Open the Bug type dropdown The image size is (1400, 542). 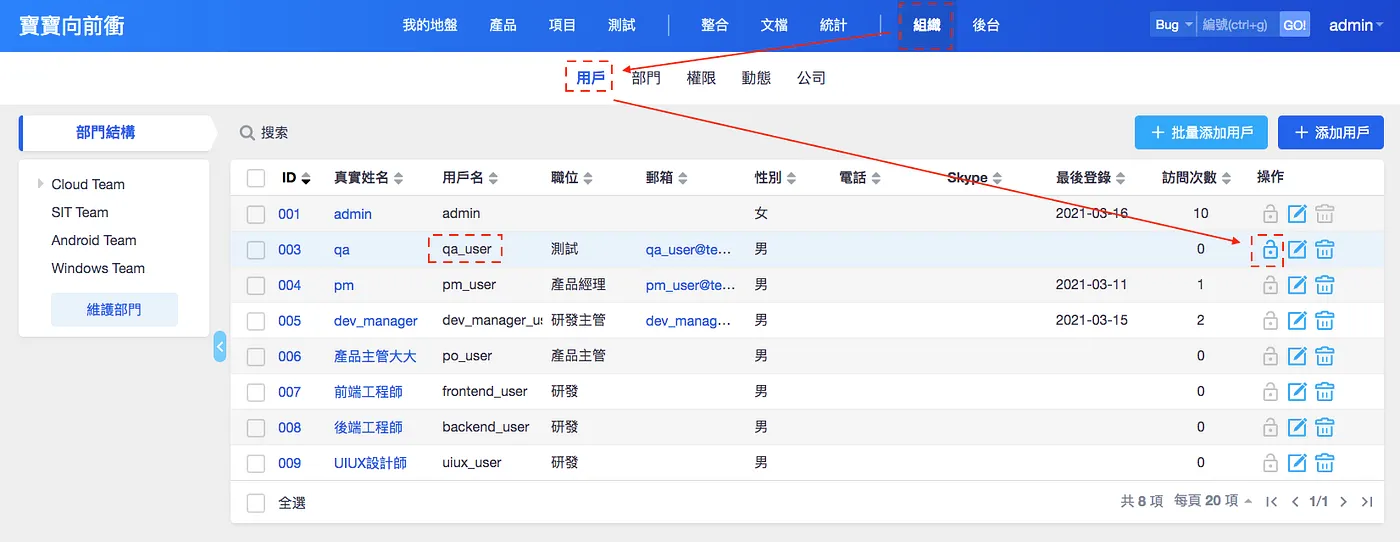[1173, 25]
